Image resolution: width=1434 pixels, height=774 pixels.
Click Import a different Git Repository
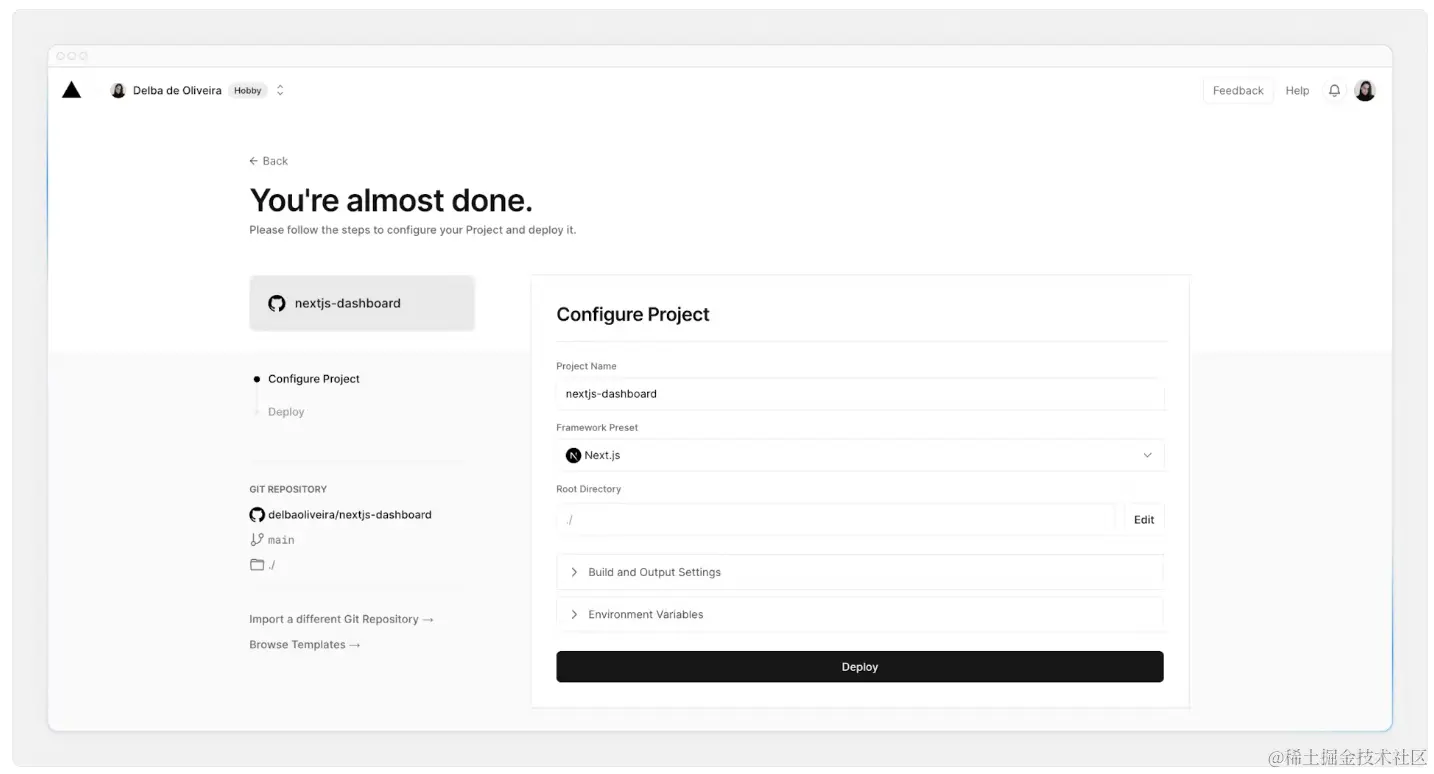(341, 619)
